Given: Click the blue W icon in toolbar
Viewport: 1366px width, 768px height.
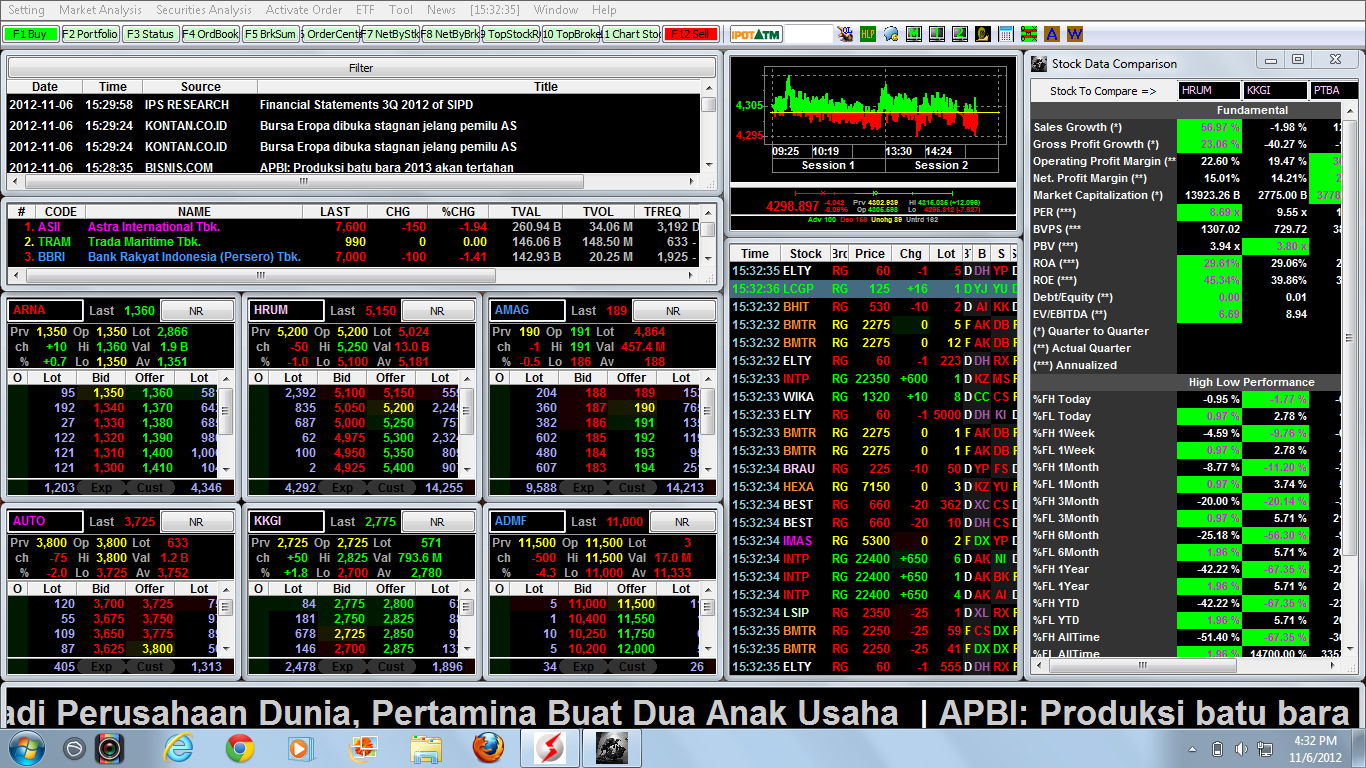Looking at the screenshot, I should coord(1075,34).
